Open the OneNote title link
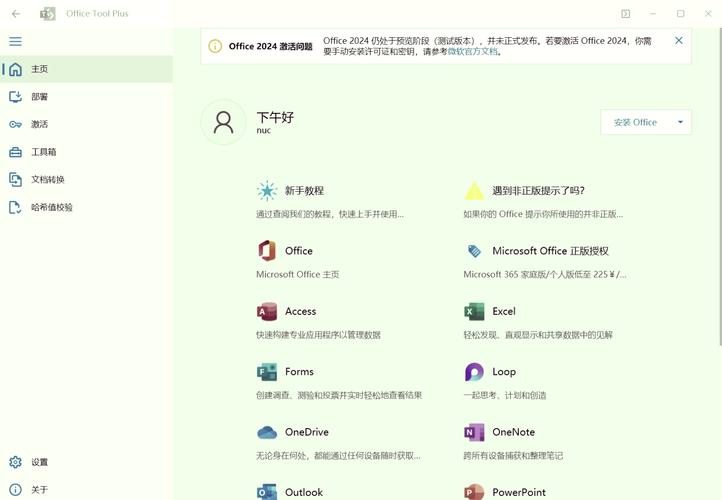The width and height of the screenshot is (722, 500). [x=513, y=432]
